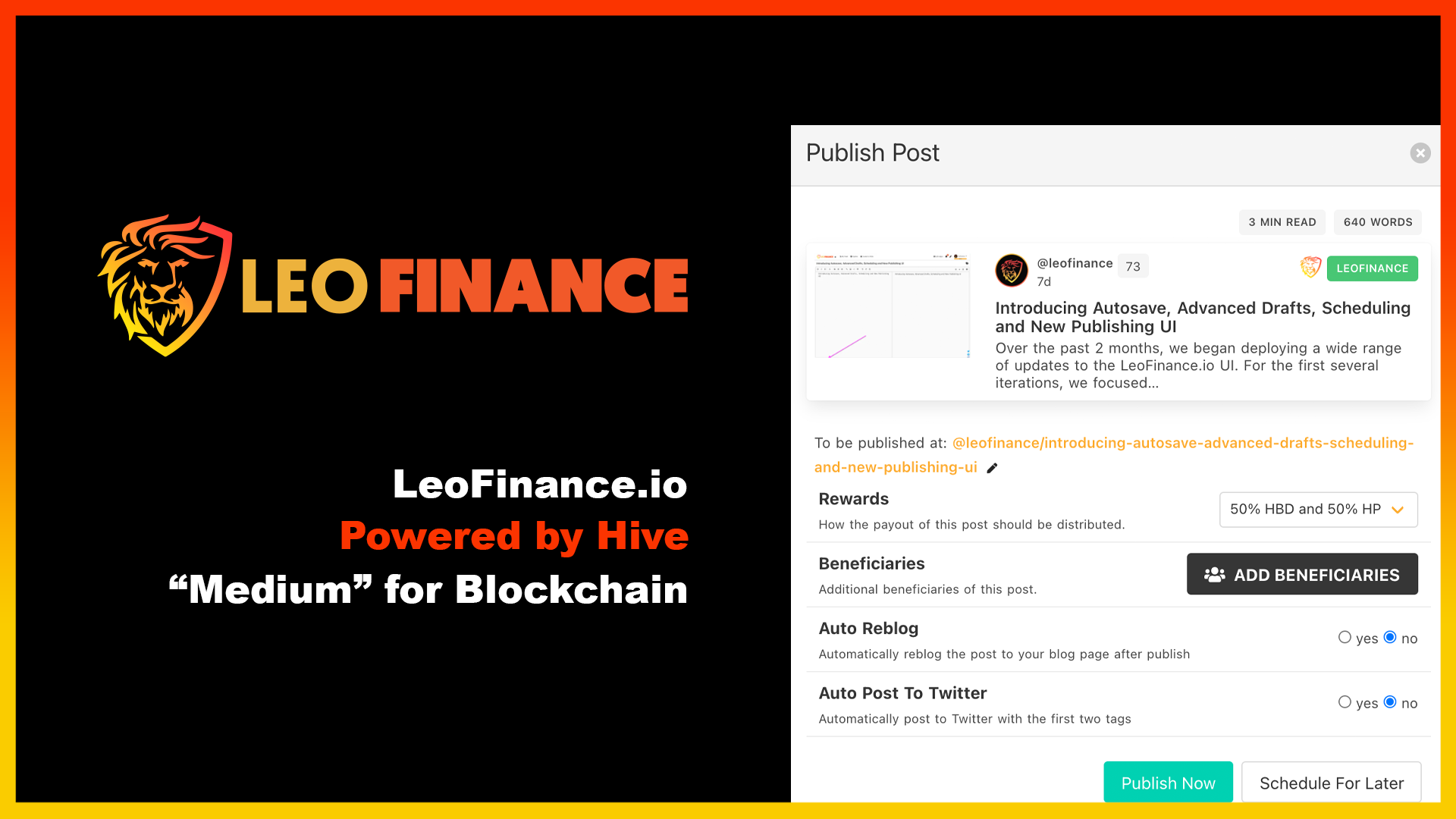Enable Auto Reblog yes radio button
The height and width of the screenshot is (819, 1456).
point(1343,638)
